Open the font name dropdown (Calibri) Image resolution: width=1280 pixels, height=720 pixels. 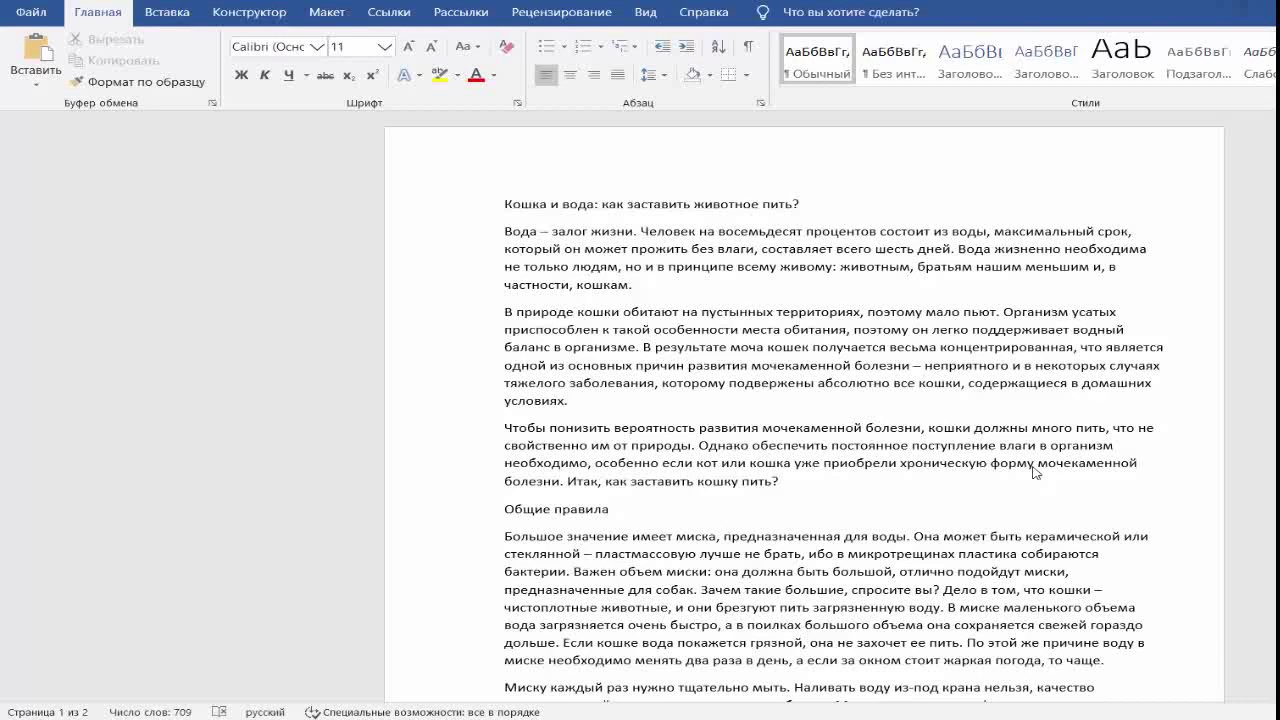317,47
